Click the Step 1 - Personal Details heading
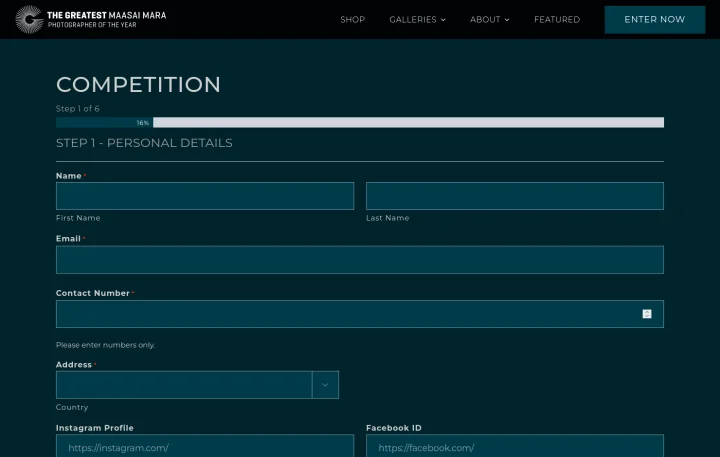Viewport: 720px width, 457px height. point(144,143)
